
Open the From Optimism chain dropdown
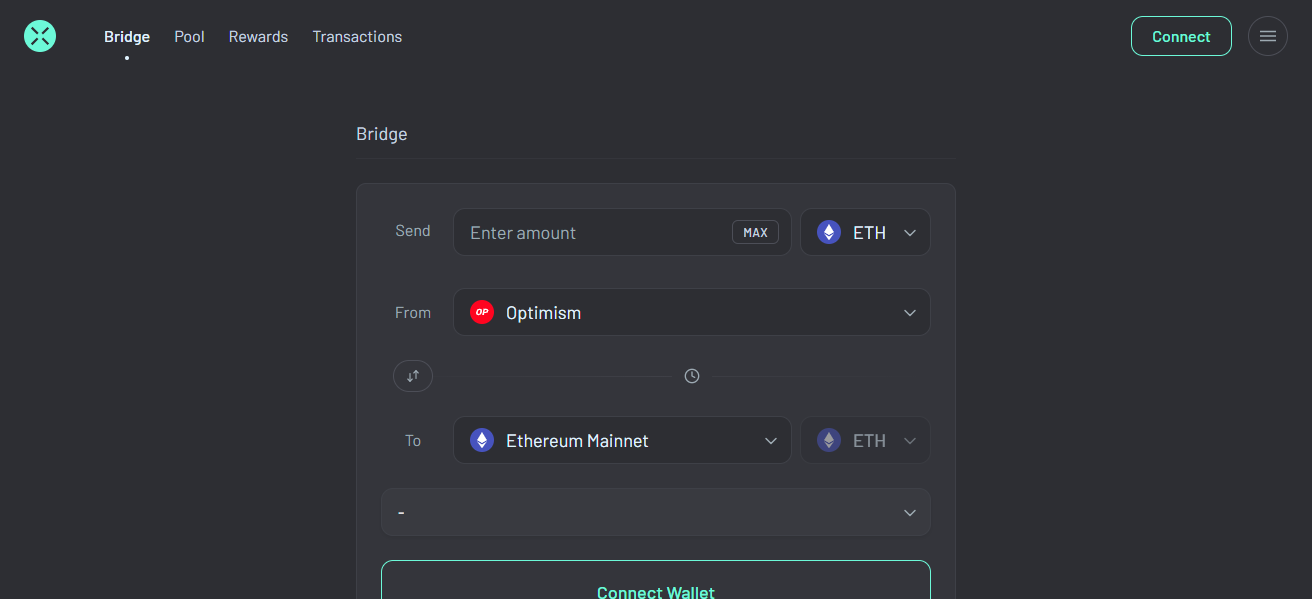click(692, 312)
